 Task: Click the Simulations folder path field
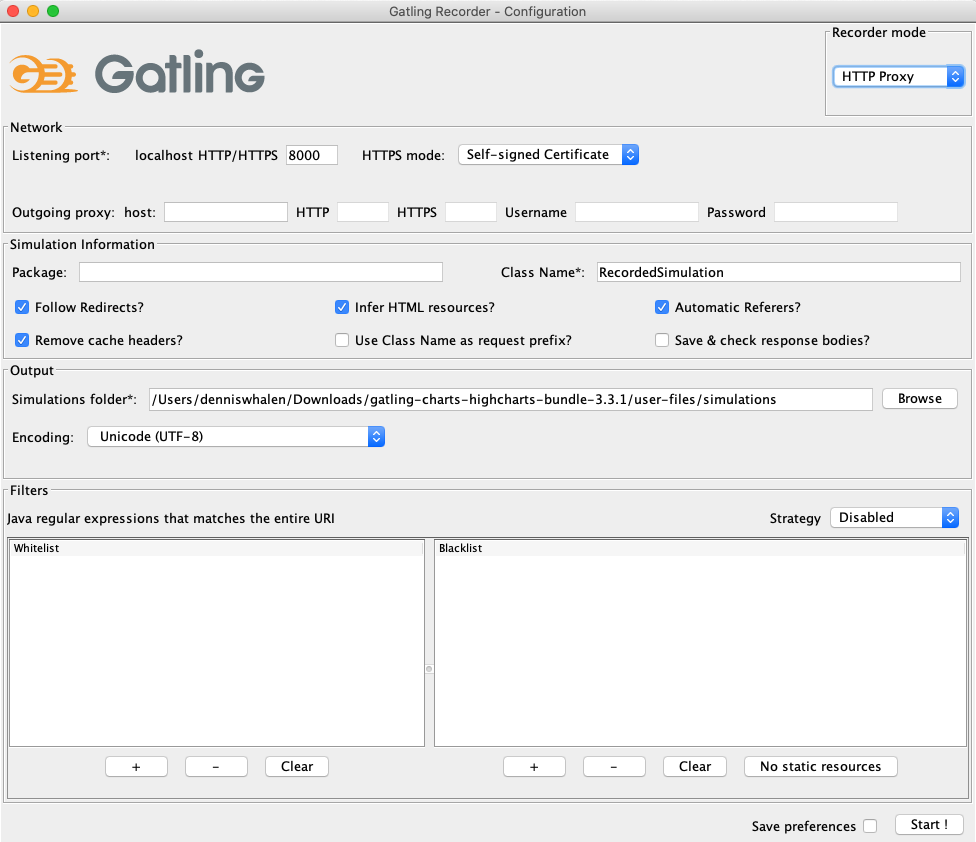(x=510, y=400)
